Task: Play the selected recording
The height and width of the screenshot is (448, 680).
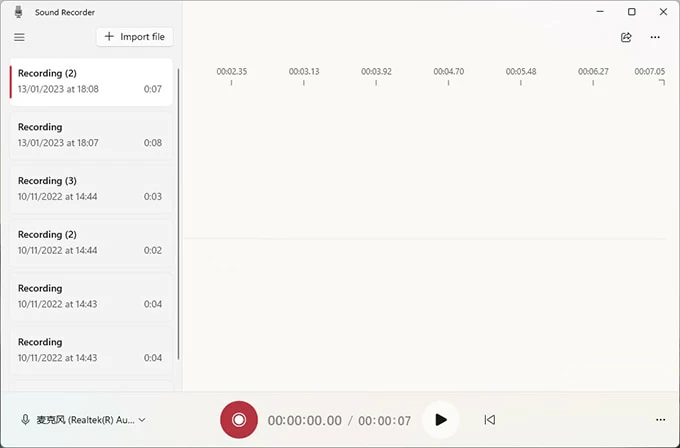Action: 440,420
